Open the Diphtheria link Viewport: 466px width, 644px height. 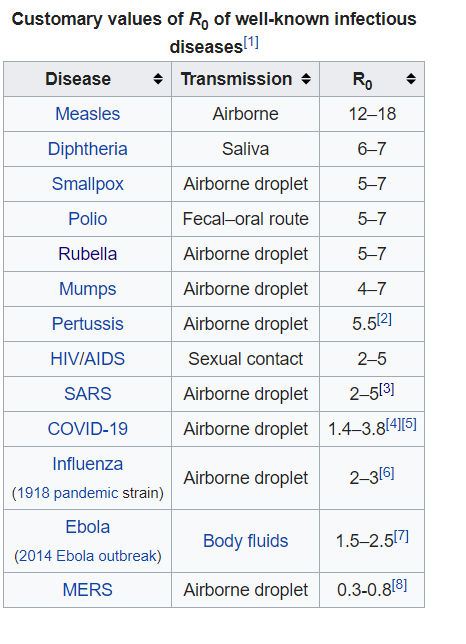(87, 149)
